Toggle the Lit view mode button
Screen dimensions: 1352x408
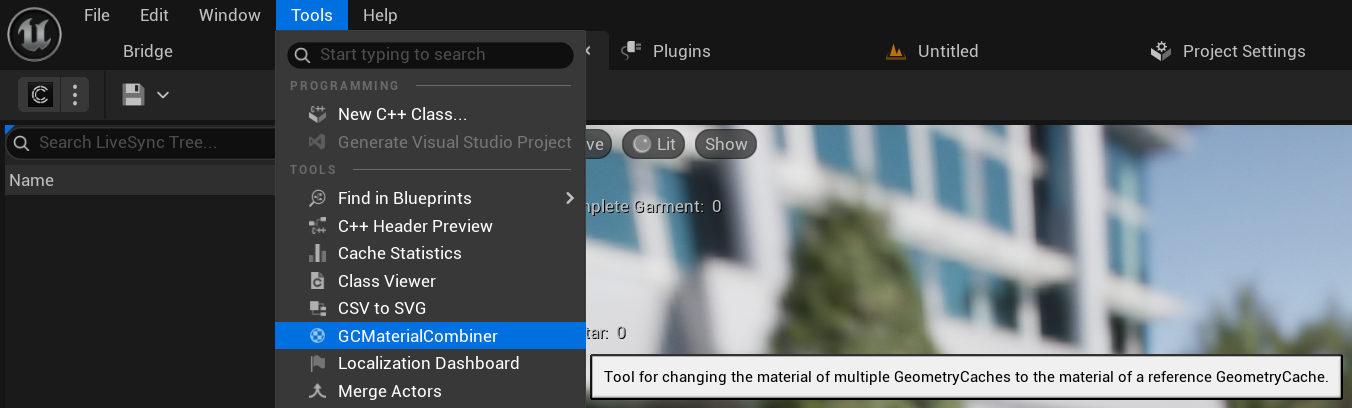click(655, 144)
